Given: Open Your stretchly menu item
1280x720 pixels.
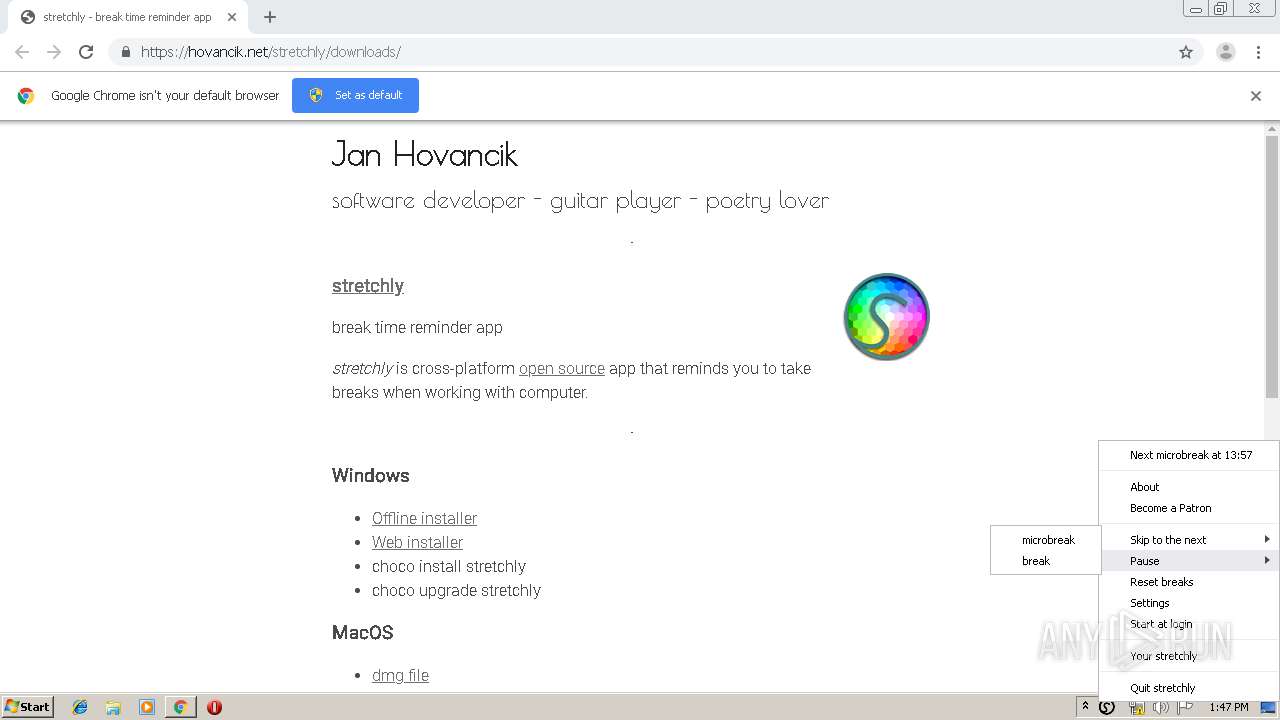Looking at the screenshot, I should [1189, 656].
